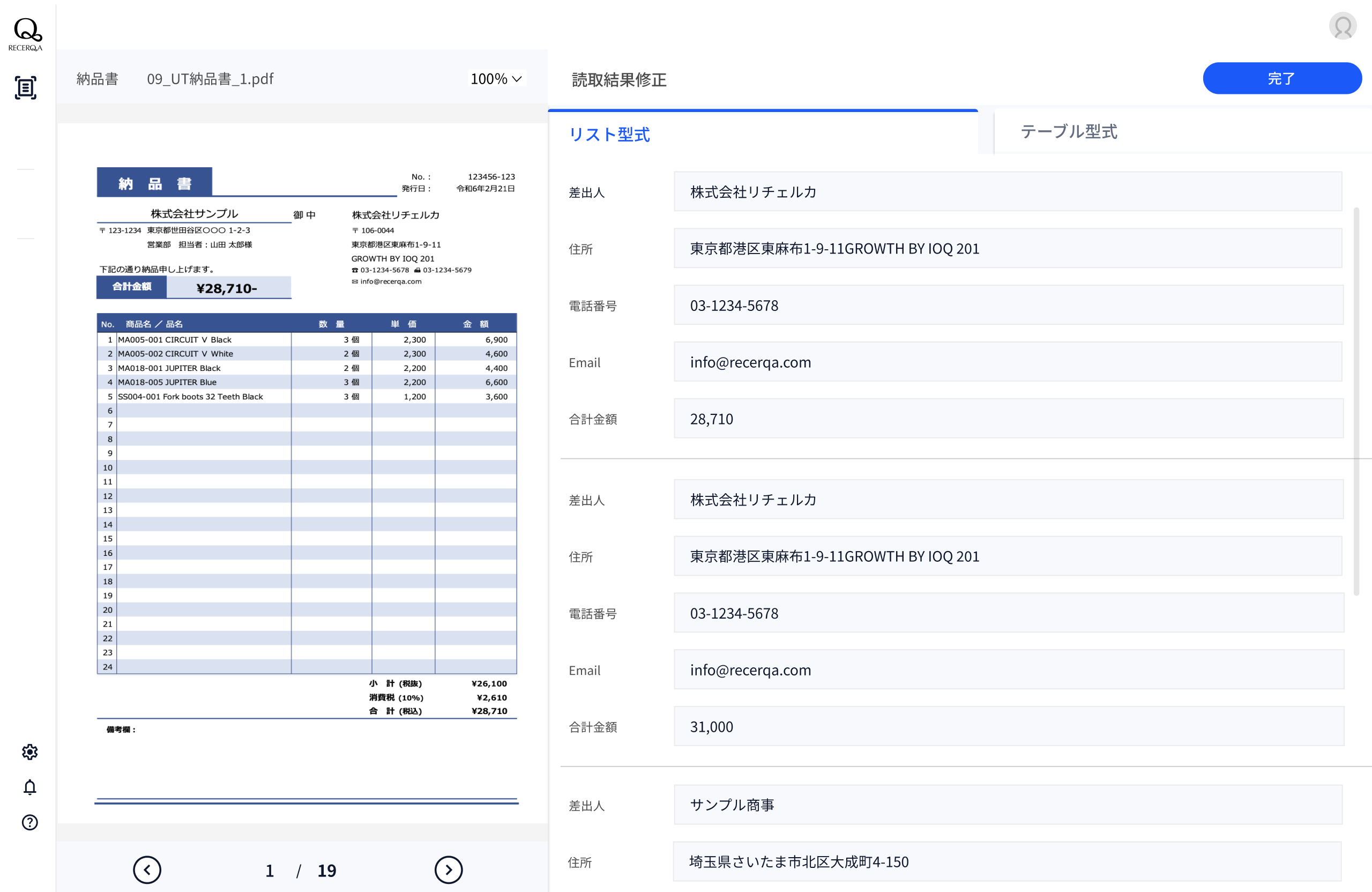Edit second 住所 field

[1008, 556]
